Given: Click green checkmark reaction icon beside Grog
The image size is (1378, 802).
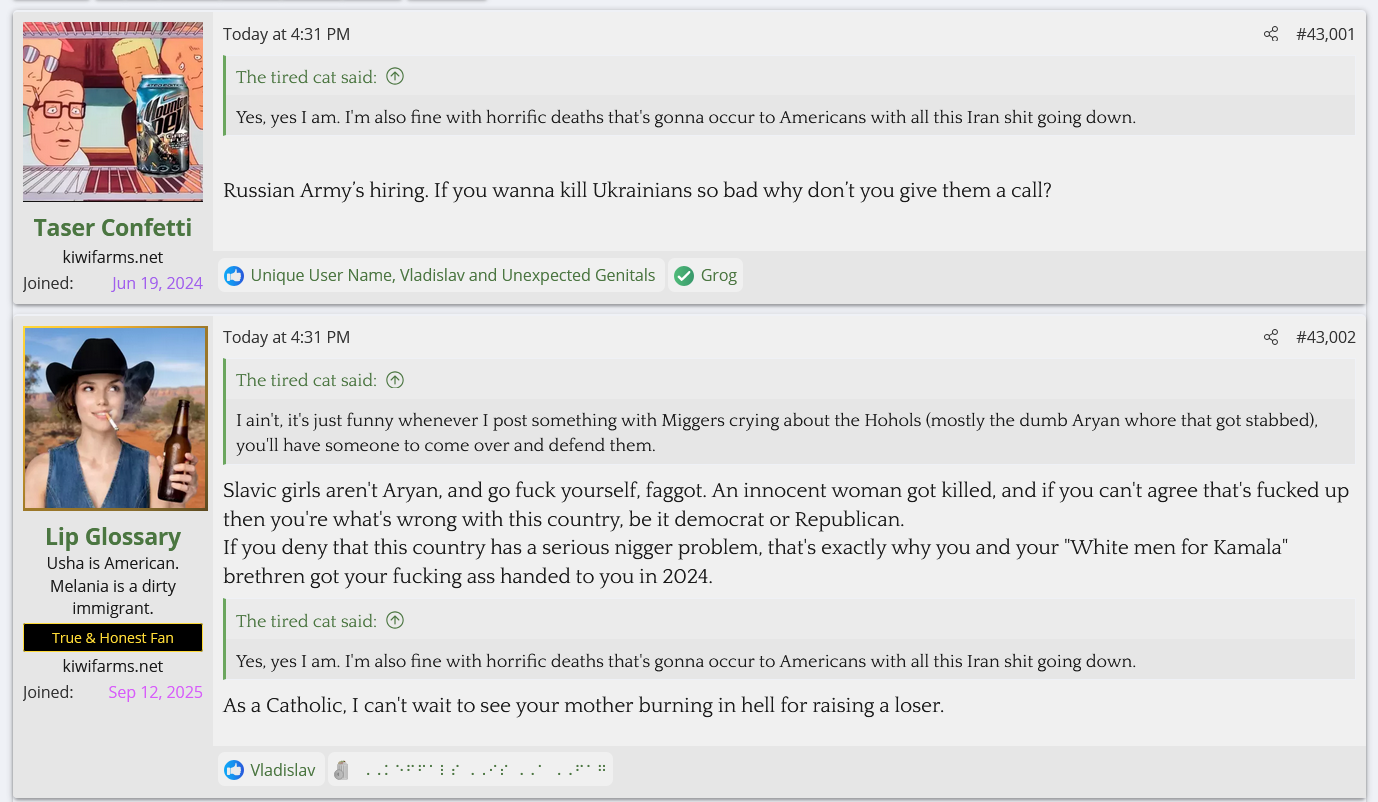Looking at the screenshot, I should coord(684,275).
